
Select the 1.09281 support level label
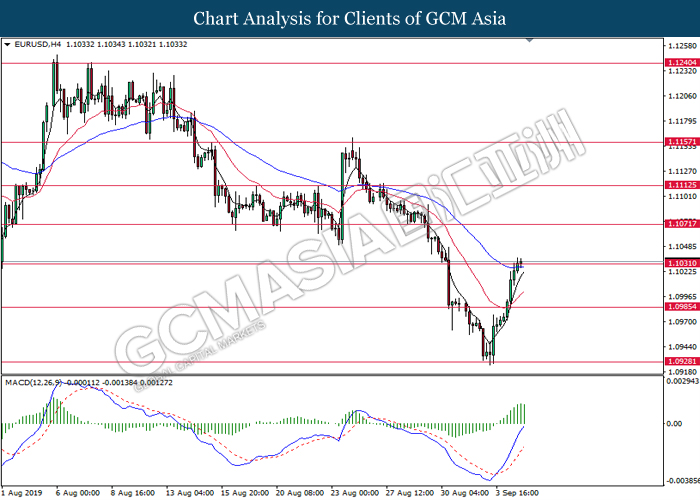coord(682,362)
